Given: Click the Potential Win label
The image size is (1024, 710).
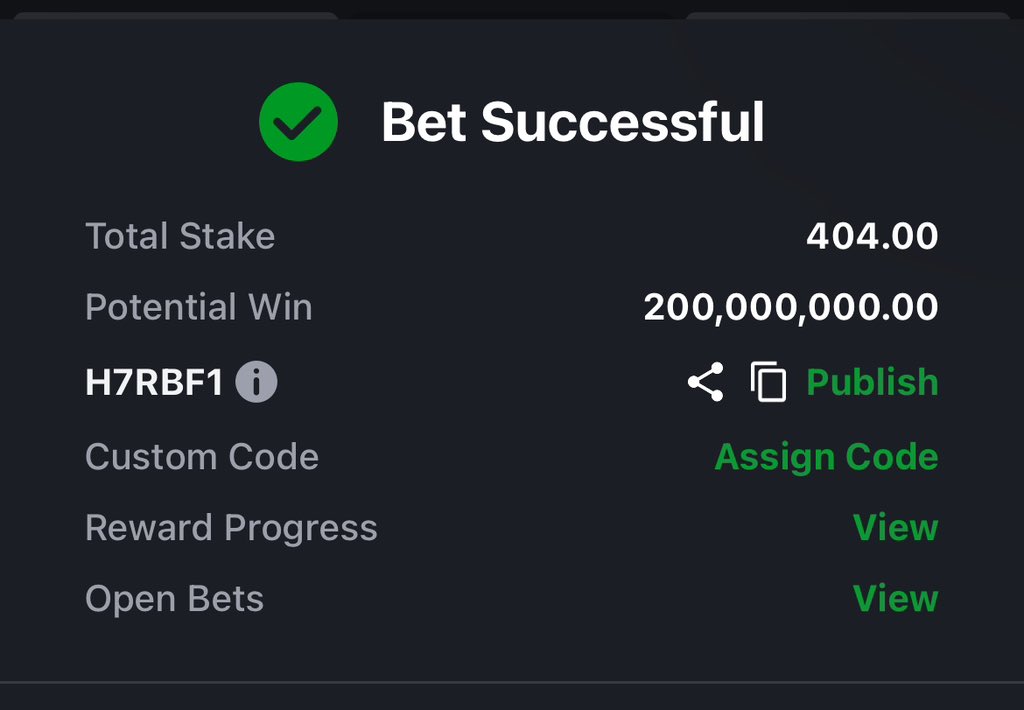Looking at the screenshot, I should point(199,307).
